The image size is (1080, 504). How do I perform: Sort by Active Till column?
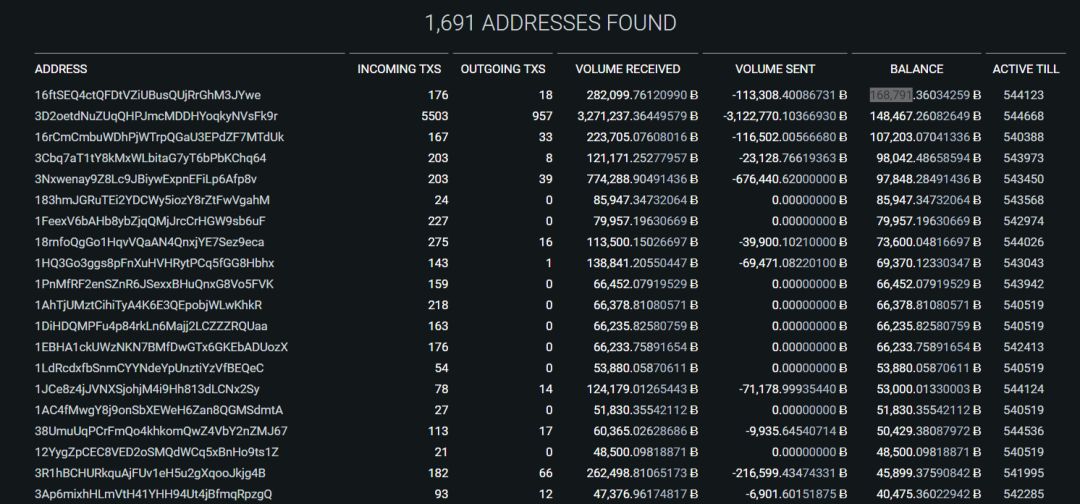(x=1025, y=69)
